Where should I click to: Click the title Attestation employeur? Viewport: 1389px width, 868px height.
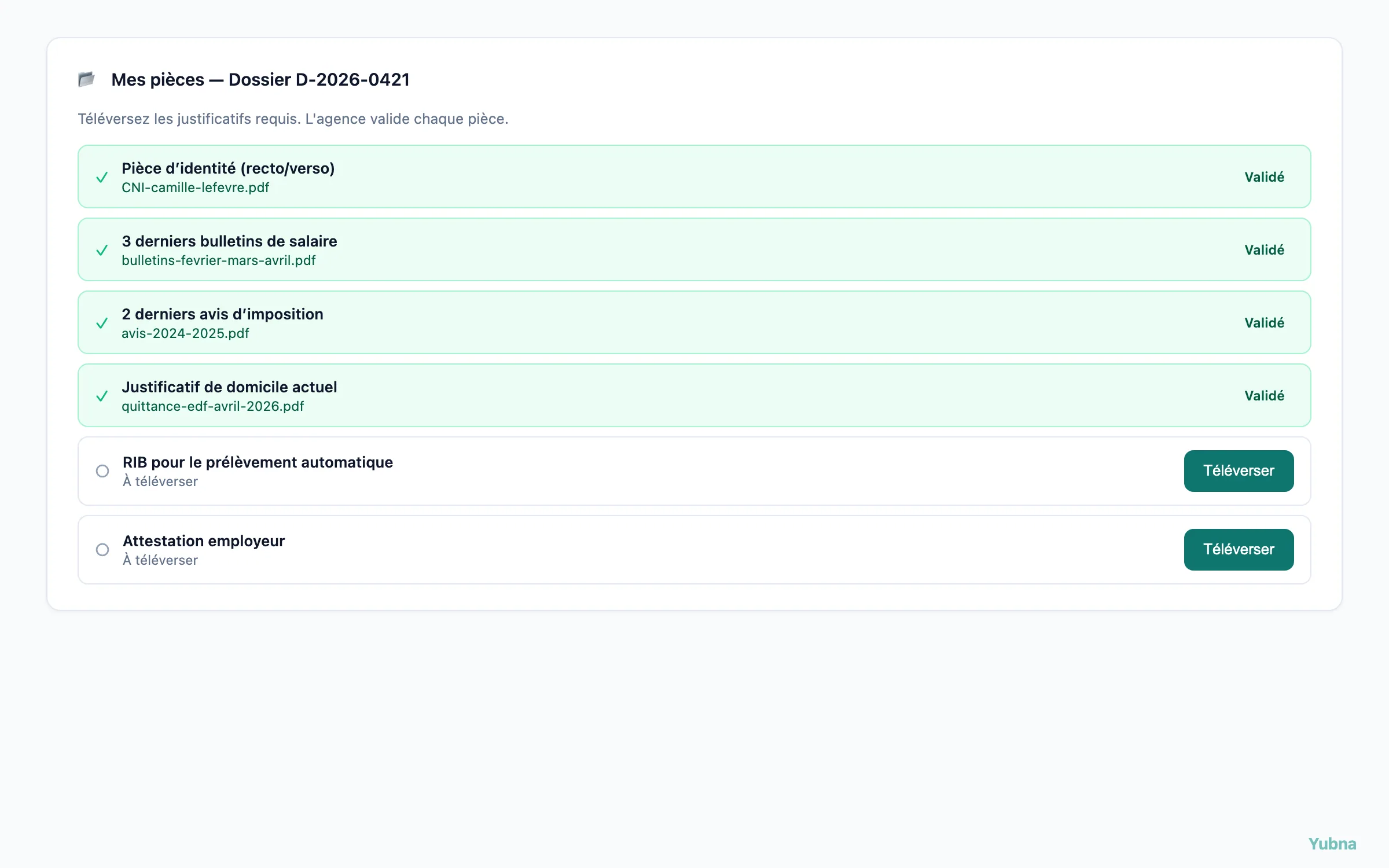[x=204, y=541]
